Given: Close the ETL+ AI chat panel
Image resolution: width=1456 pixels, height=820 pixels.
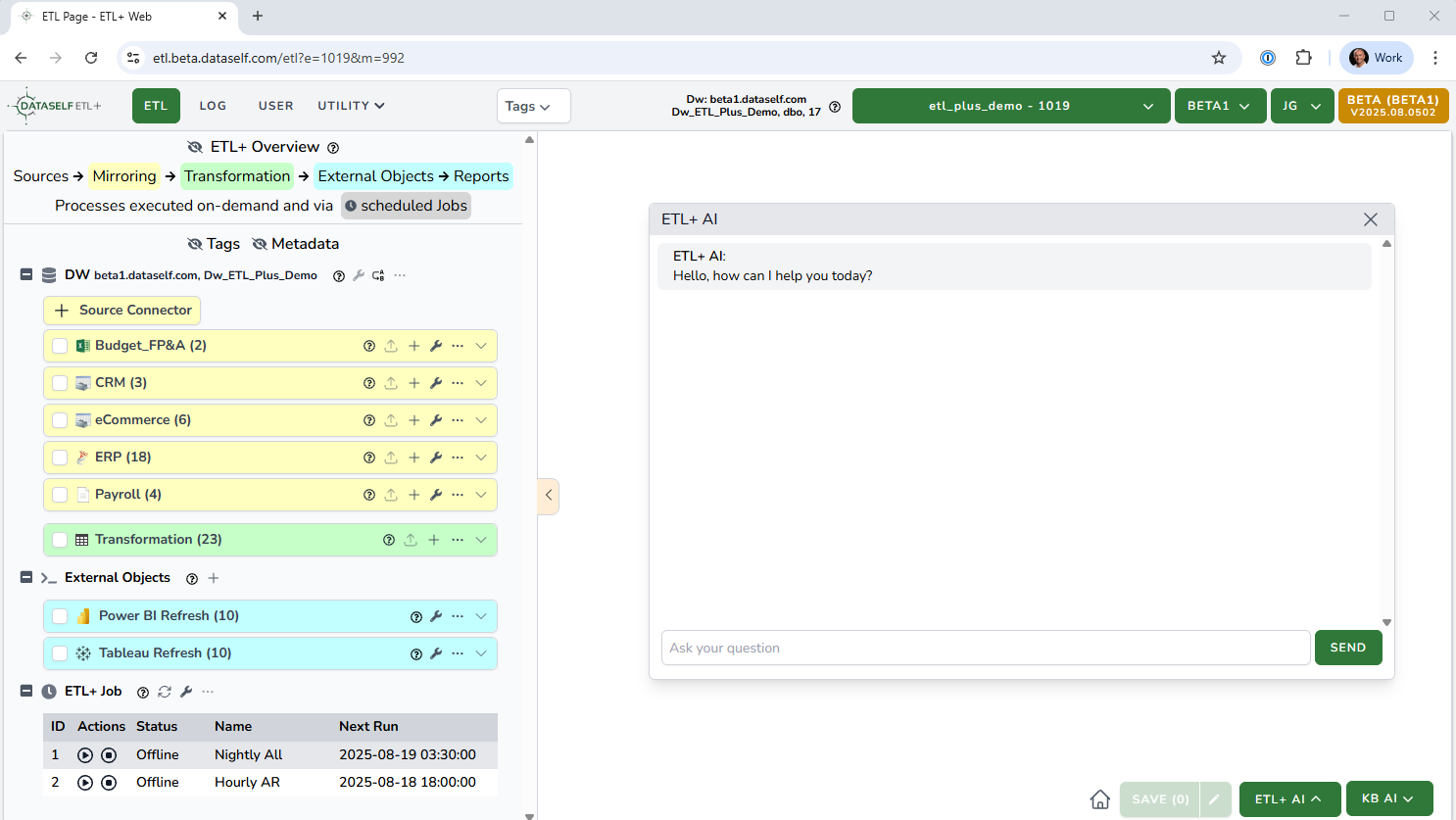Looking at the screenshot, I should (1370, 219).
